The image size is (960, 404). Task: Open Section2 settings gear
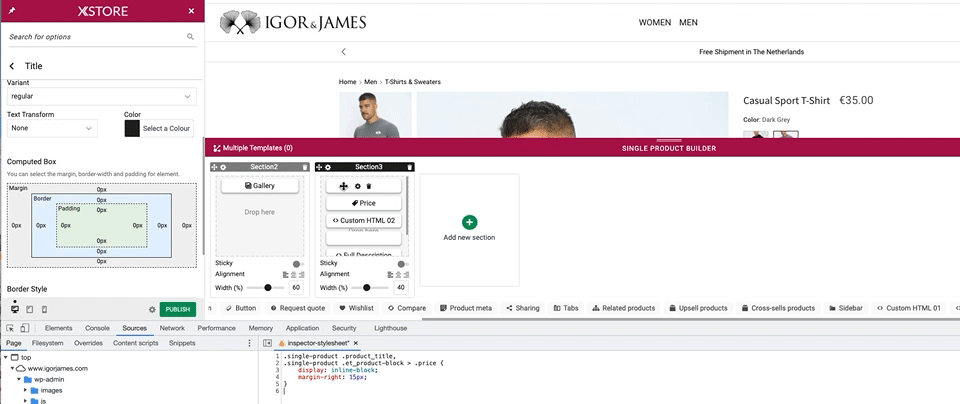pyautogui.click(x=223, y=167)
